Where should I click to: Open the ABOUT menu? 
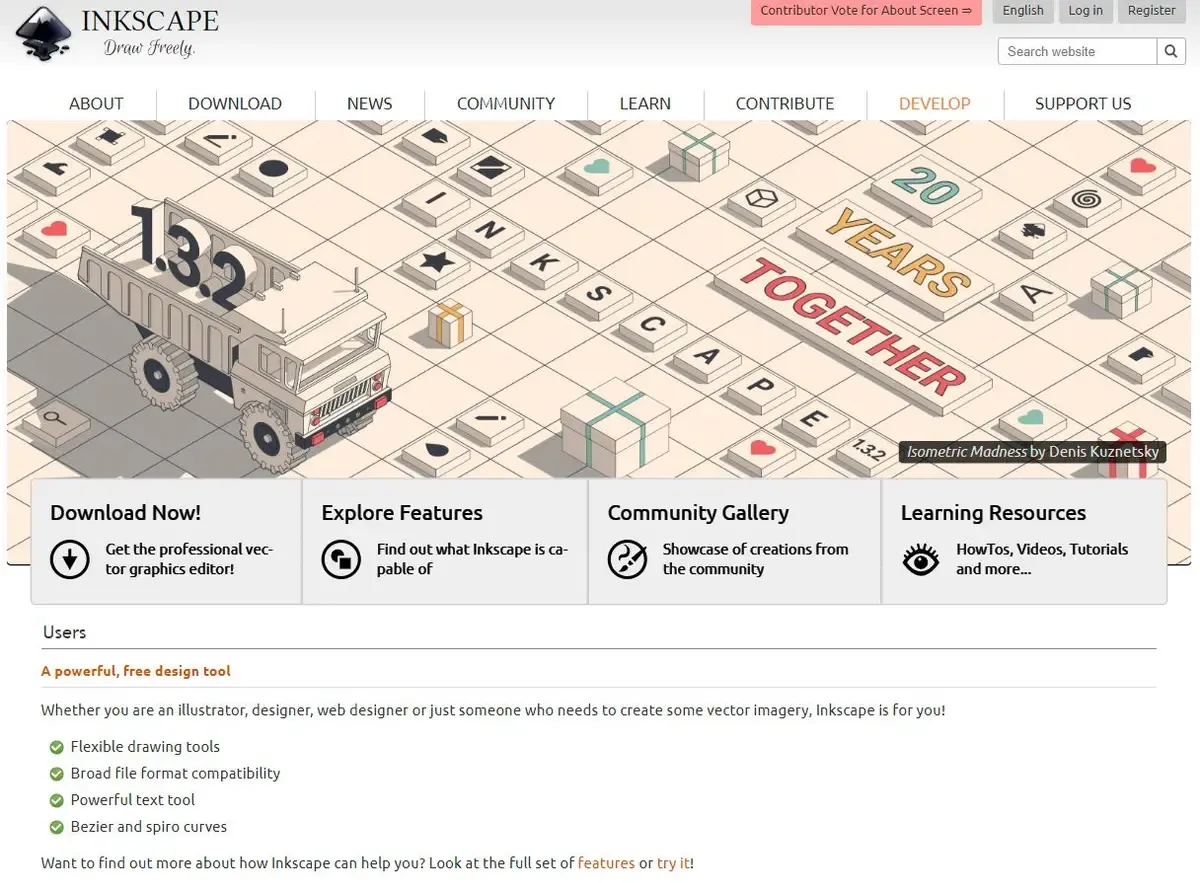(x=96, y=103)
